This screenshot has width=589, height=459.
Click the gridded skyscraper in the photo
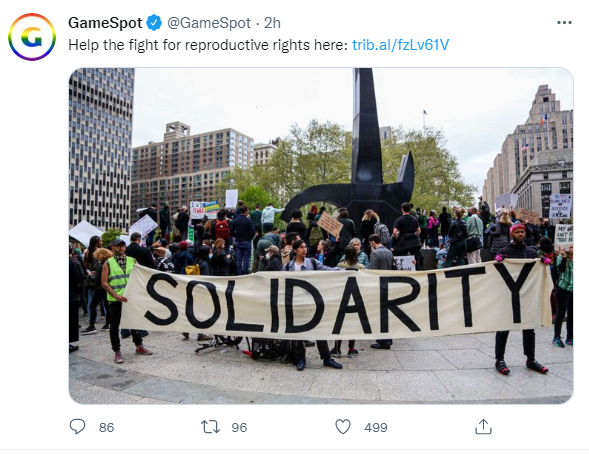pos(101,148)
